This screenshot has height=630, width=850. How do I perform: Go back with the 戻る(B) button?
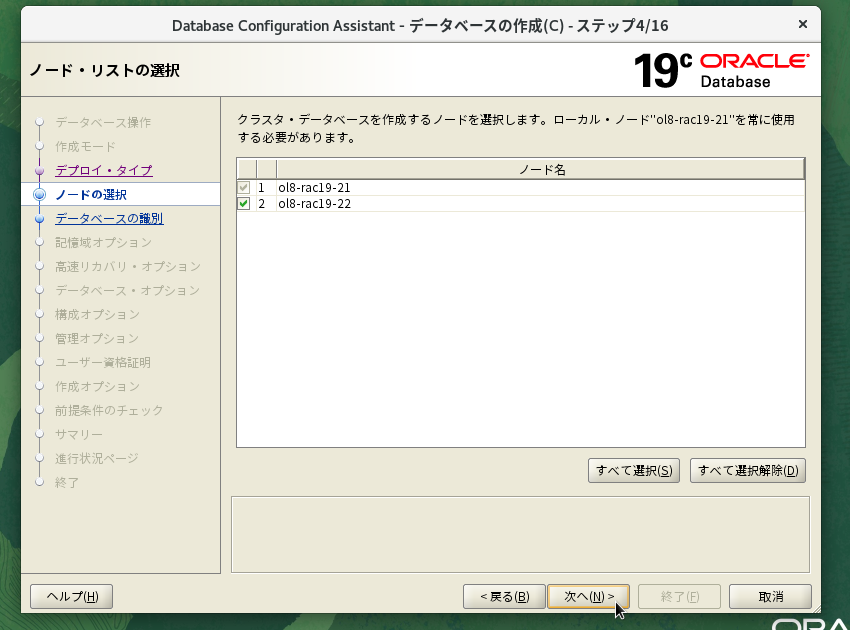504,596
